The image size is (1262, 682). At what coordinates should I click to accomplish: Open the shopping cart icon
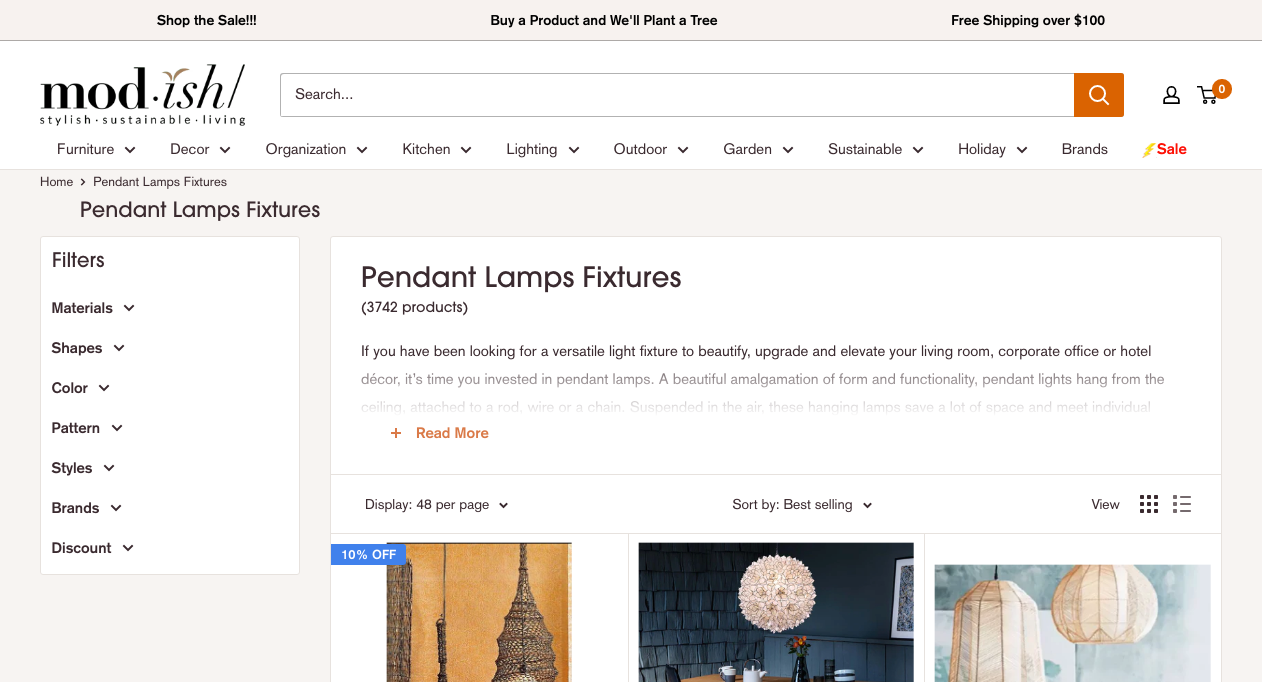1208,95
